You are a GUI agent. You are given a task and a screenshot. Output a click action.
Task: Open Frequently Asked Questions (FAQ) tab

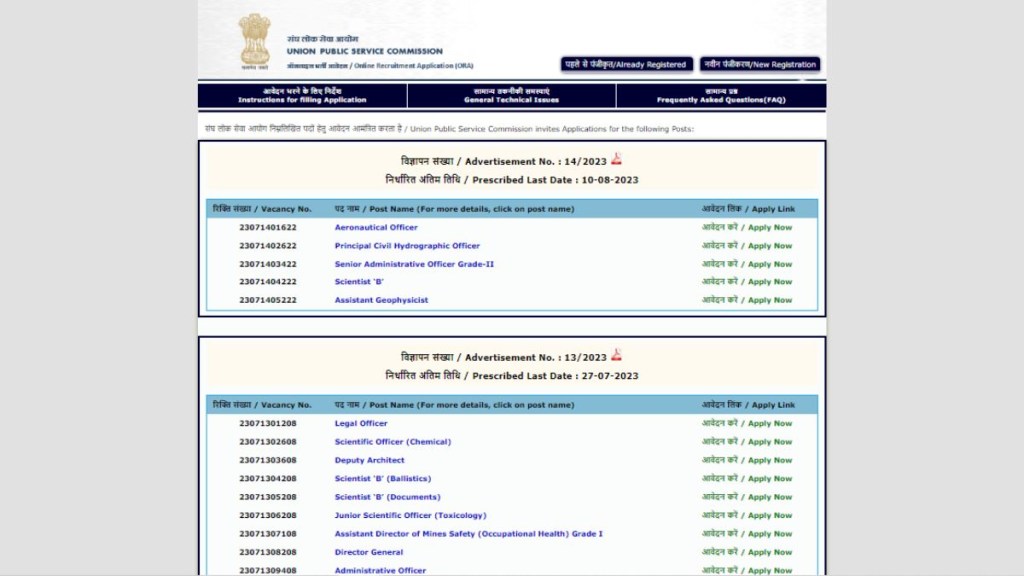coord(721,96)
